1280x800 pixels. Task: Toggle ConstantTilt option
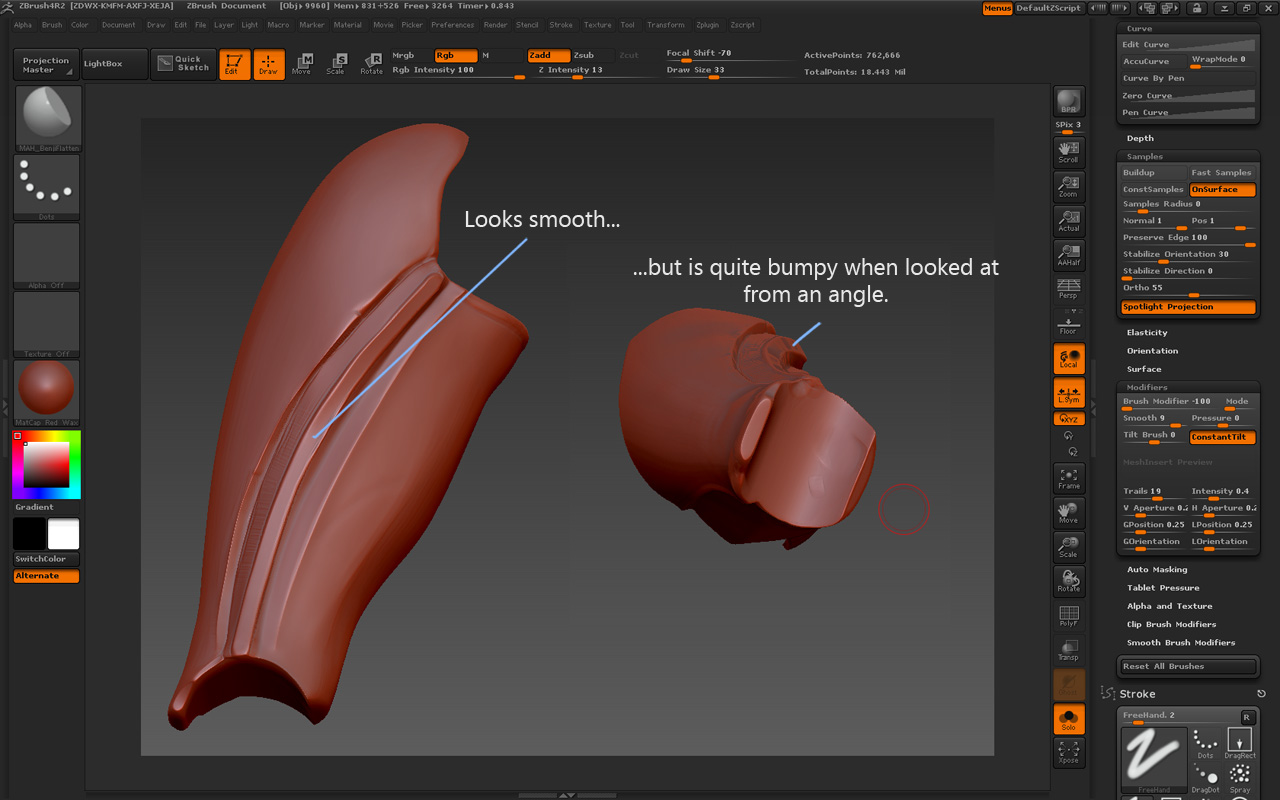[1222, 437]
